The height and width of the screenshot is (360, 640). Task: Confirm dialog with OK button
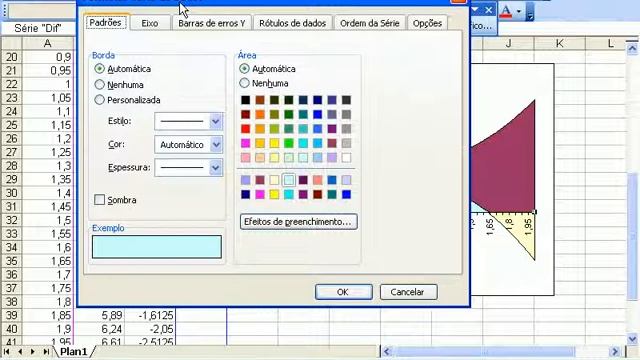(343, 292)
